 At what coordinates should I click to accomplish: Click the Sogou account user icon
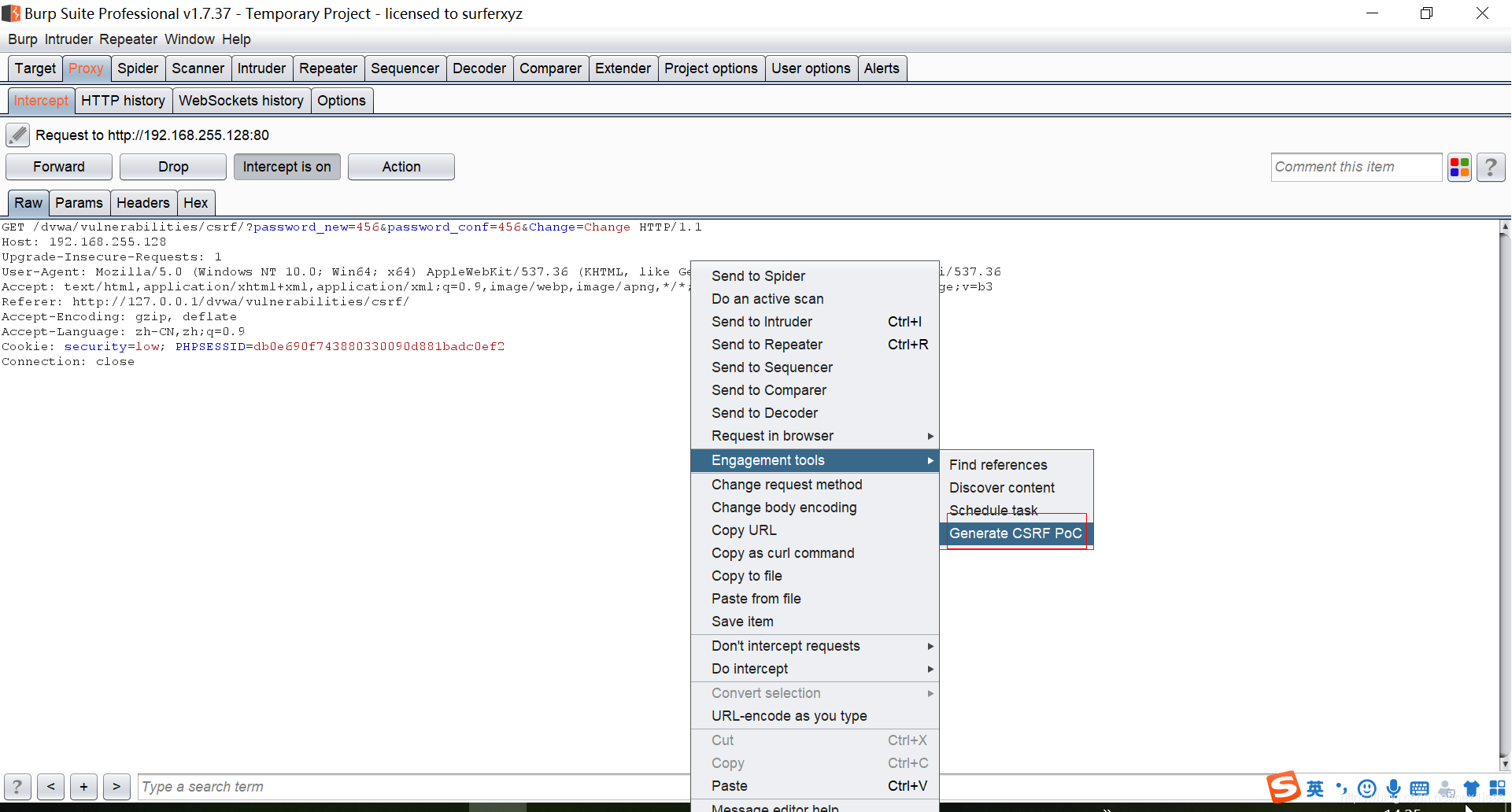pyautogui.click(x=1446, y=788)
